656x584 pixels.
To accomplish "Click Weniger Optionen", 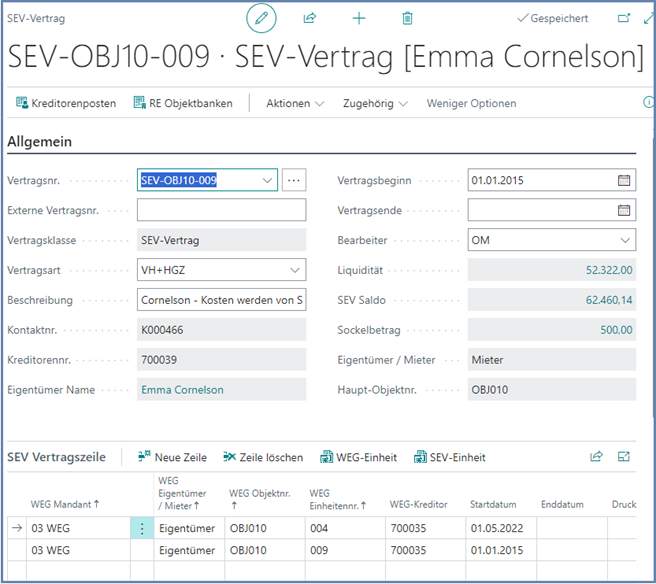I will coord(471,103).
